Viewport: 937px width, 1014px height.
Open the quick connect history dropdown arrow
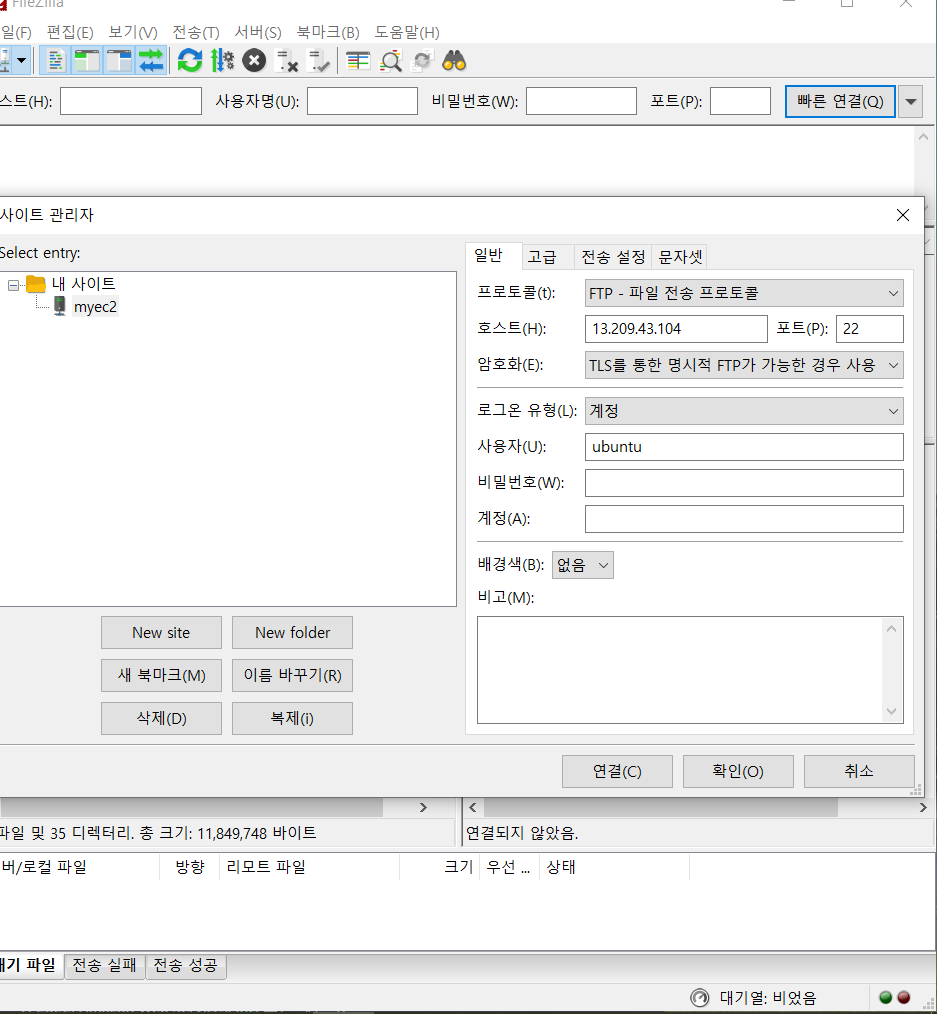tap(910, 102)
